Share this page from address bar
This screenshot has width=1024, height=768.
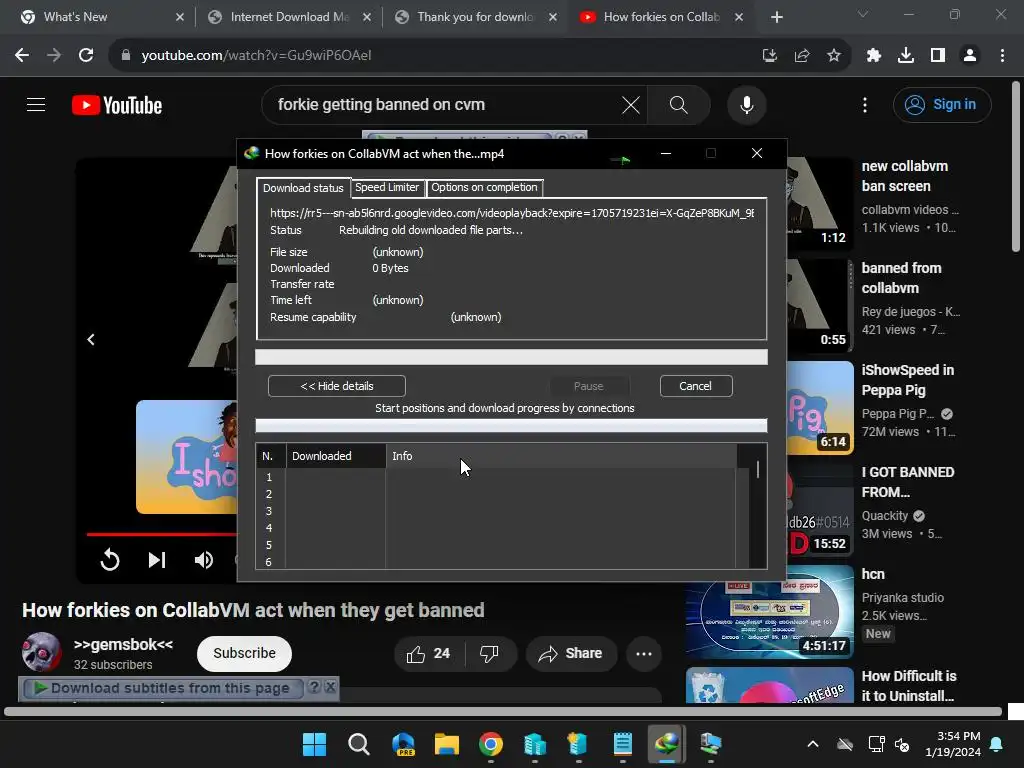coord(801,56)
